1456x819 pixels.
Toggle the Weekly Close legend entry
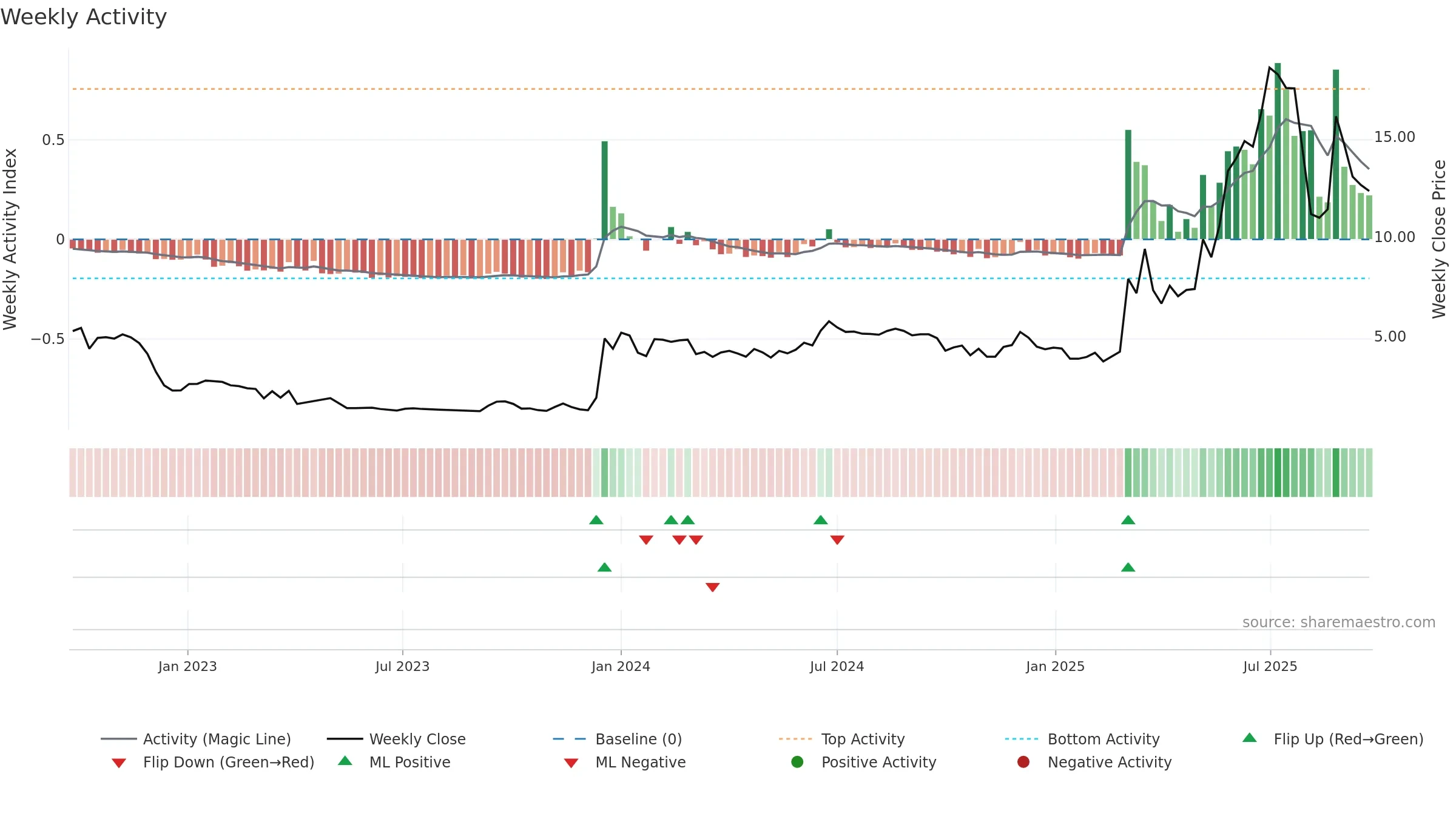click(396, 739)
